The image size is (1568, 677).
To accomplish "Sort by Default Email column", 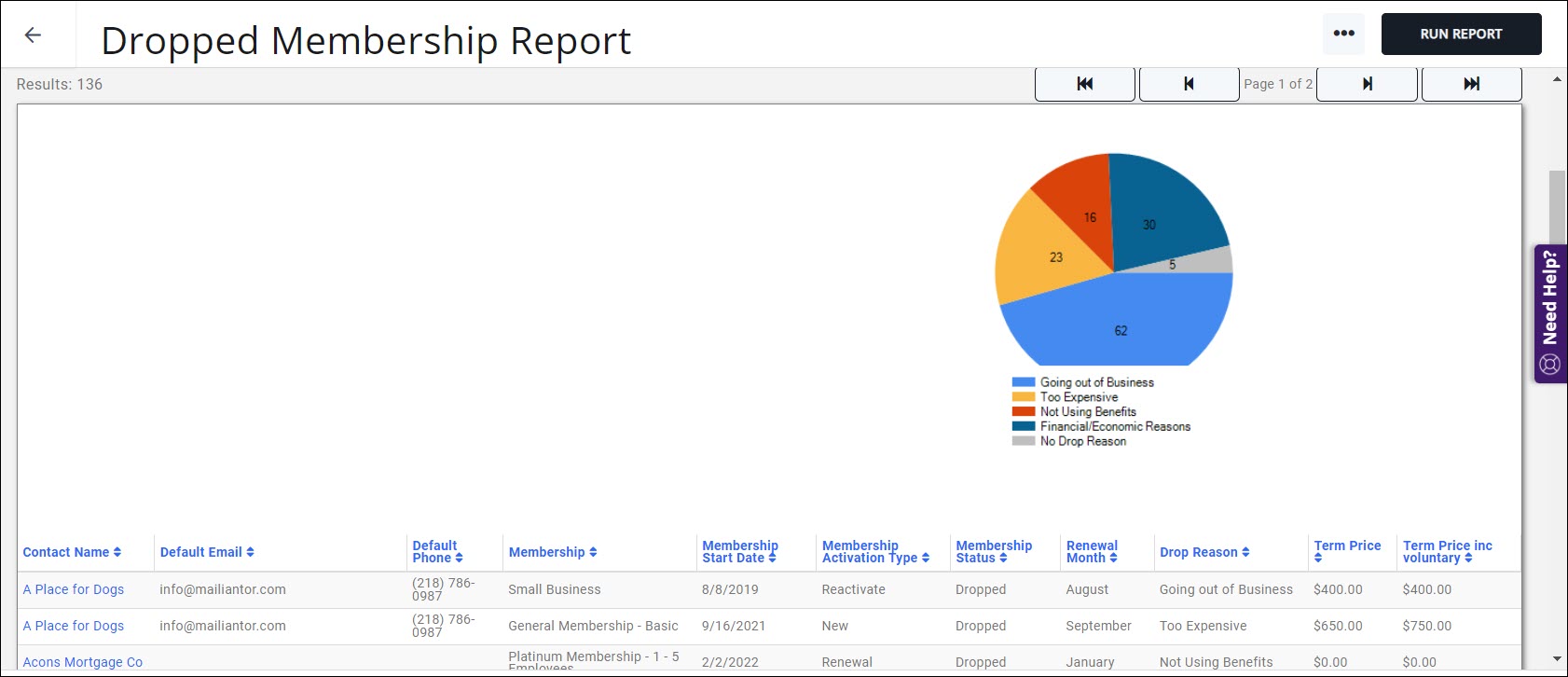I will click(206, 552).
